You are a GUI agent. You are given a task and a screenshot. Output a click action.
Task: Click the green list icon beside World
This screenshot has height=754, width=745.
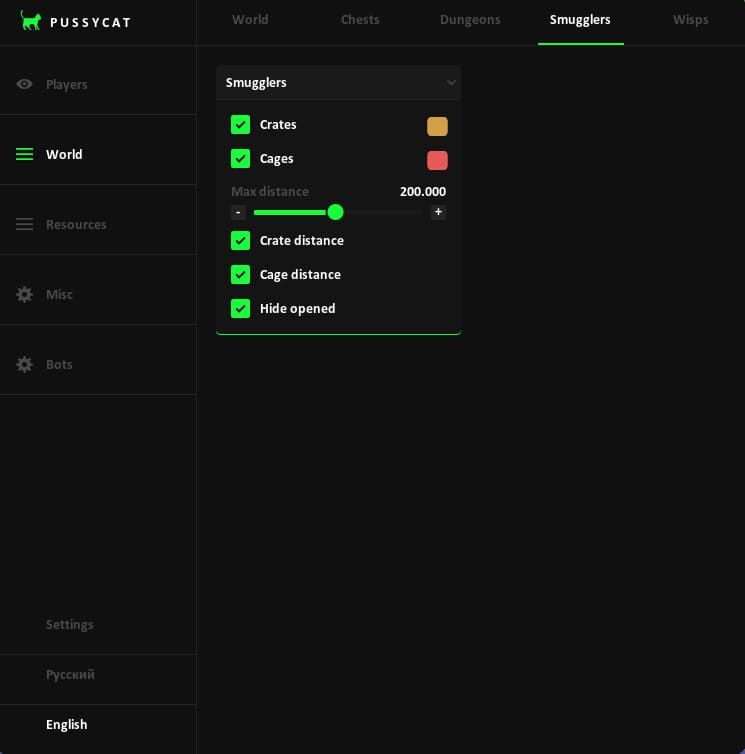pos(25,154)
